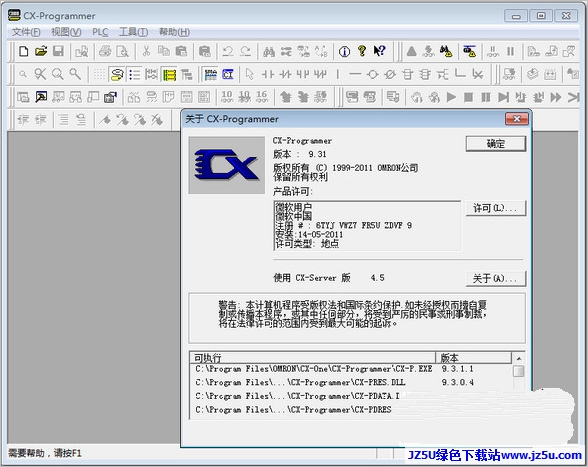Select the vertical line tool
Viewport: 588px width, 467px height.
click(338, 74)
